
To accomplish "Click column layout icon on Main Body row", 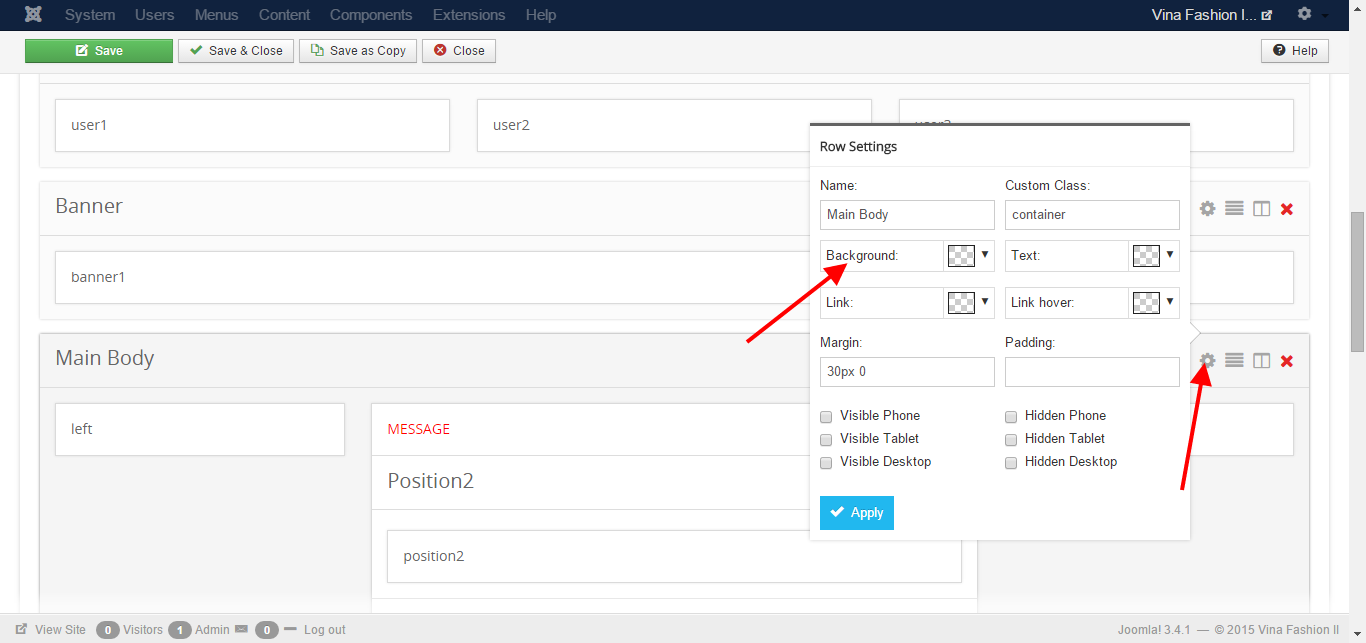I will point(1261,360).
